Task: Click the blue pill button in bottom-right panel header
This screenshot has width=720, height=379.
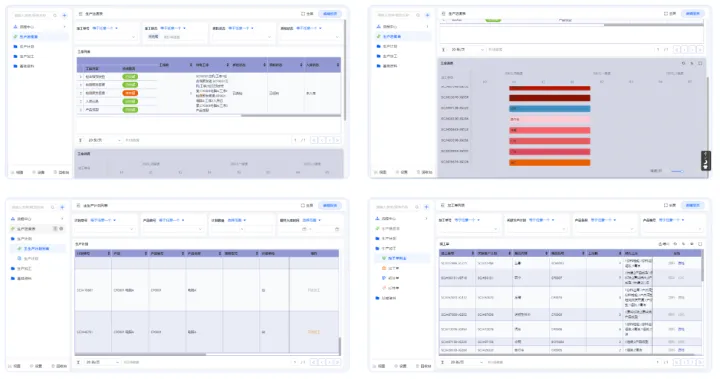Action: click(692, 205)
